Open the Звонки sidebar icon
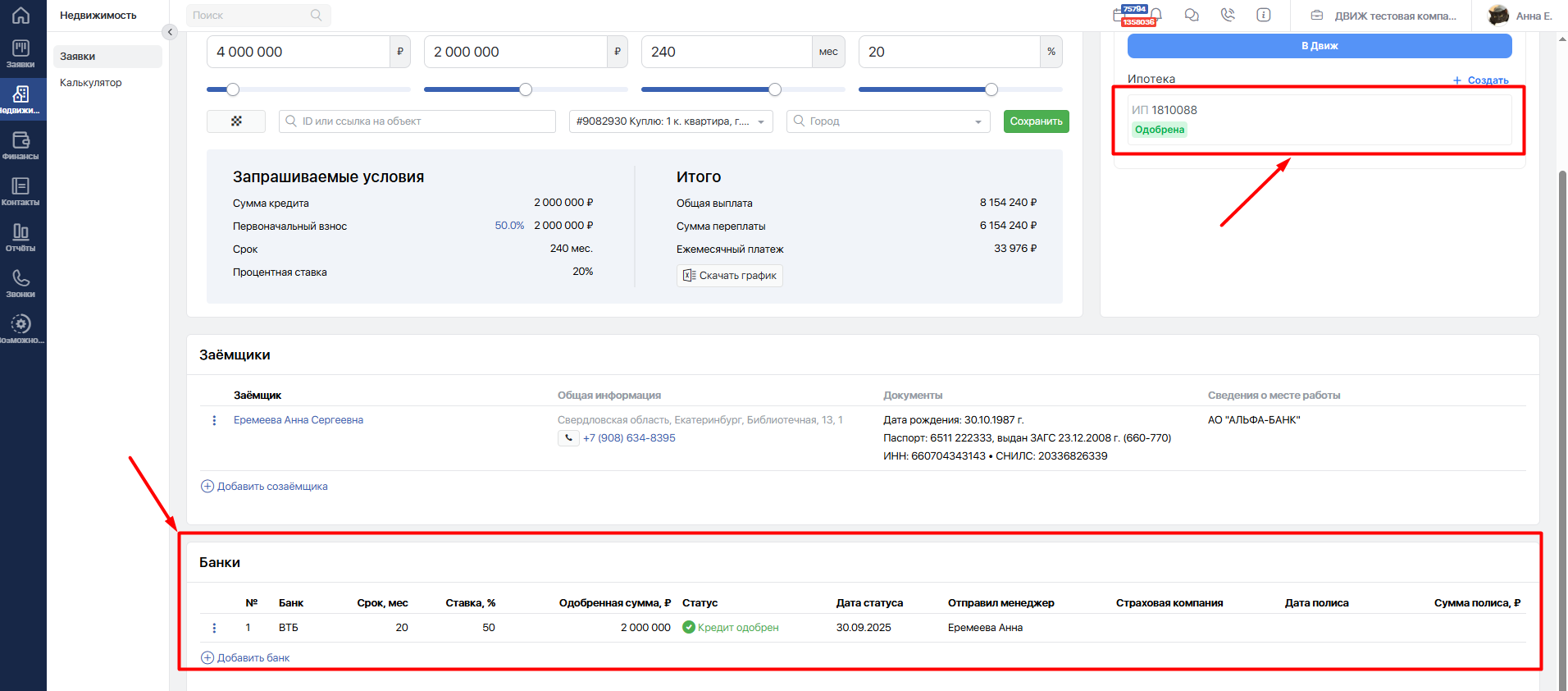The height and width of the screenshot is (691, 1568). coord(21,282)
